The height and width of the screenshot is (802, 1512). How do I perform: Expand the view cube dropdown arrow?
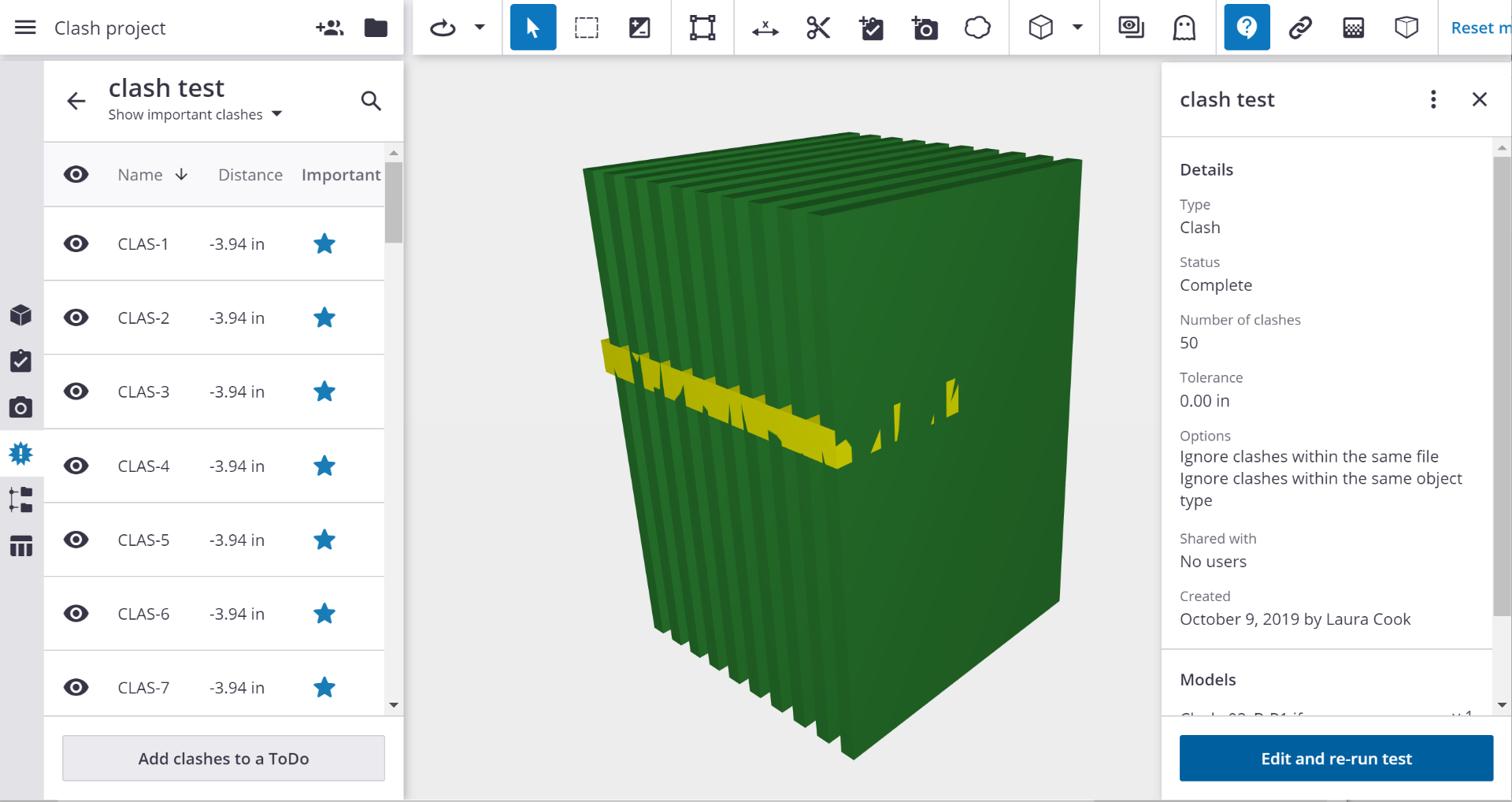(1077, 28)
